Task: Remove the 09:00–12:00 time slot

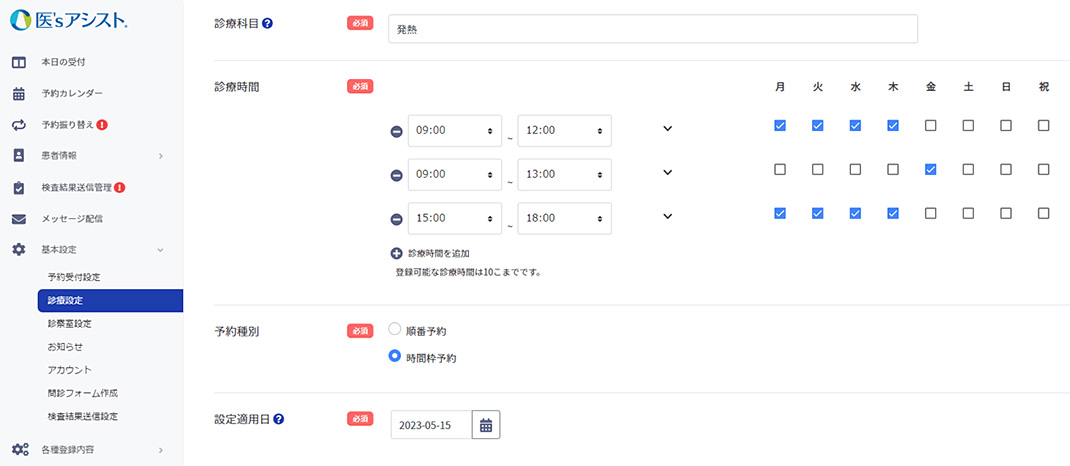Action: 396,132
